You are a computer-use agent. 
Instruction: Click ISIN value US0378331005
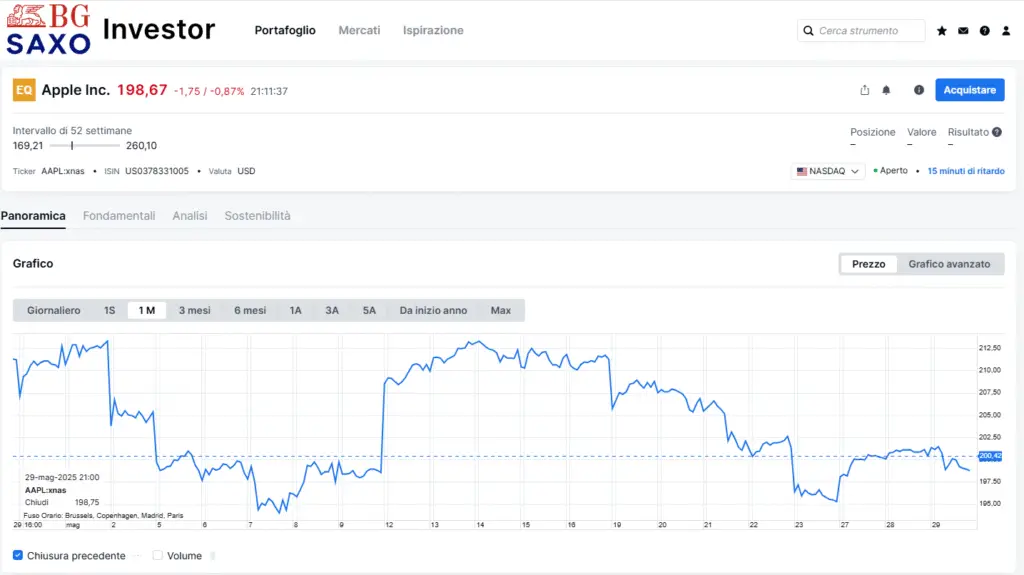(x=157, y=171)
